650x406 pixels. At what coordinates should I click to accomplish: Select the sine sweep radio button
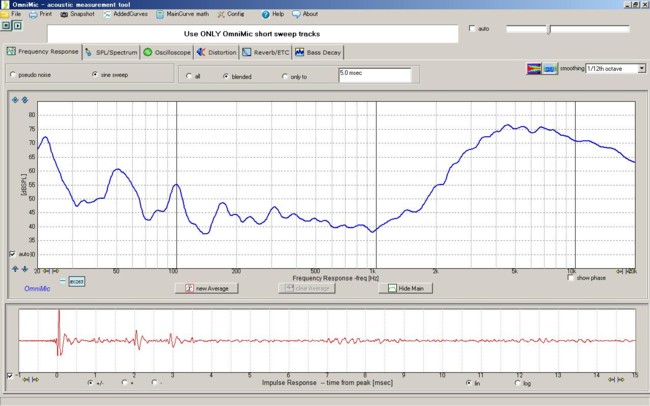(95, 75)
